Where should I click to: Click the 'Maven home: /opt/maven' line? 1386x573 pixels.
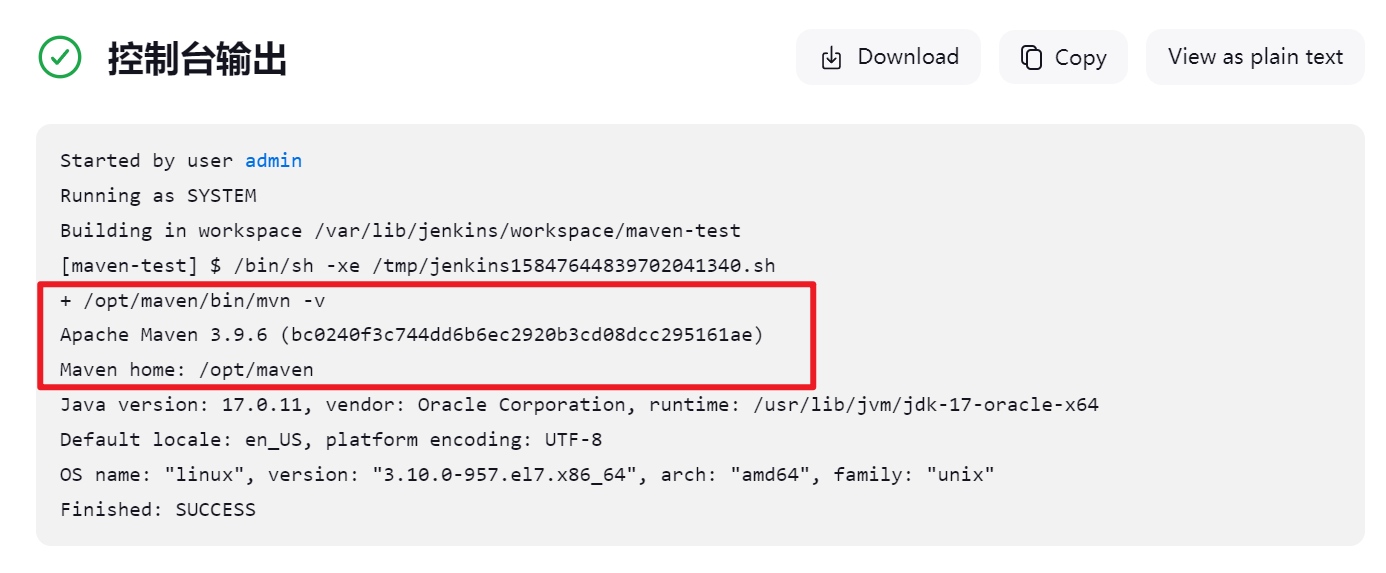tap(187, 370)
